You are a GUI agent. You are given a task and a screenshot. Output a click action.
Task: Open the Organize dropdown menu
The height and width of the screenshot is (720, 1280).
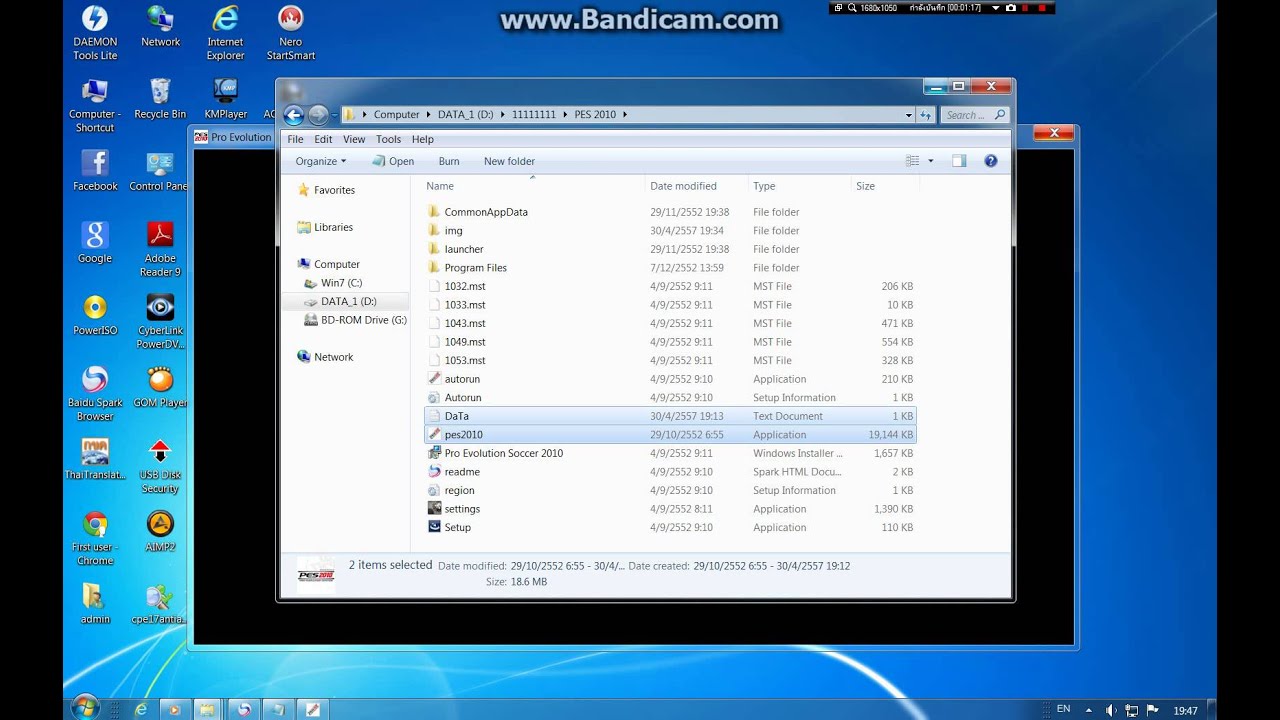click(x=321, y=161)
